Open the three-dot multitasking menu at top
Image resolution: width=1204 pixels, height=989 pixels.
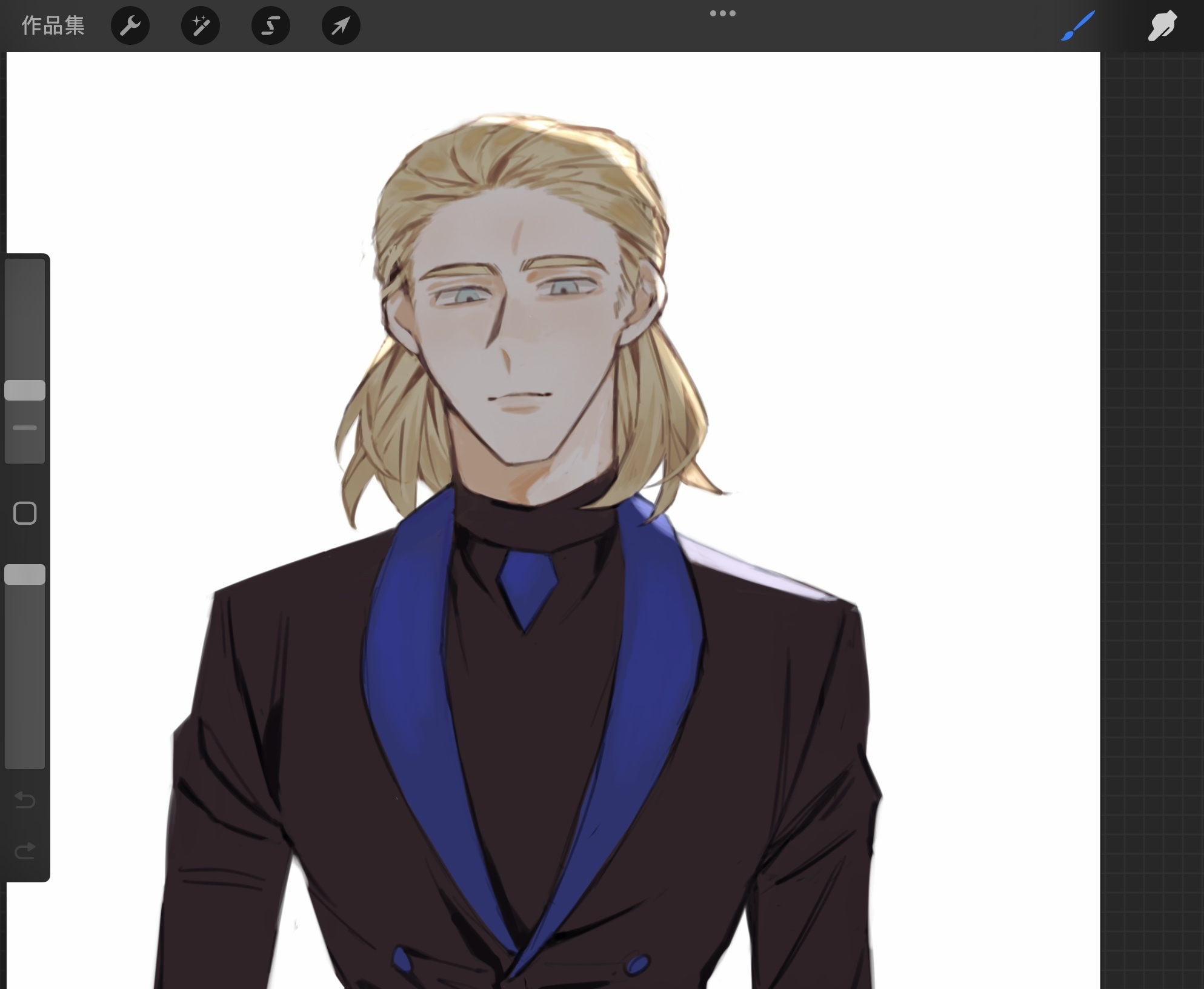pyautogui.click(x=723, y=13)
